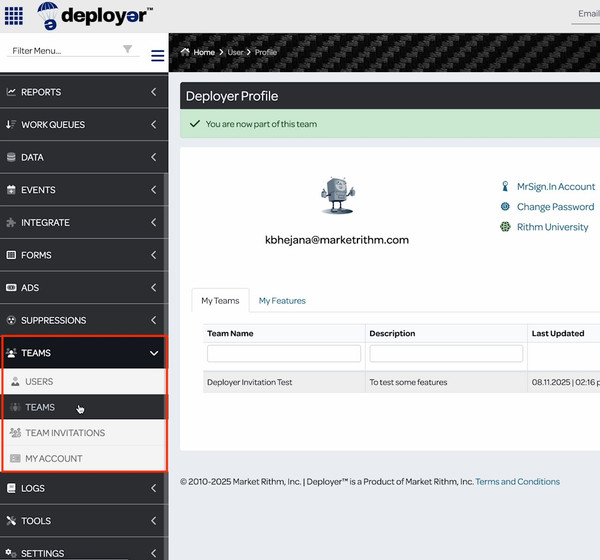This screenshot has height=560, width=600.
Task: Click the Suppressions radiation icon
Action: tap(11, 320)
